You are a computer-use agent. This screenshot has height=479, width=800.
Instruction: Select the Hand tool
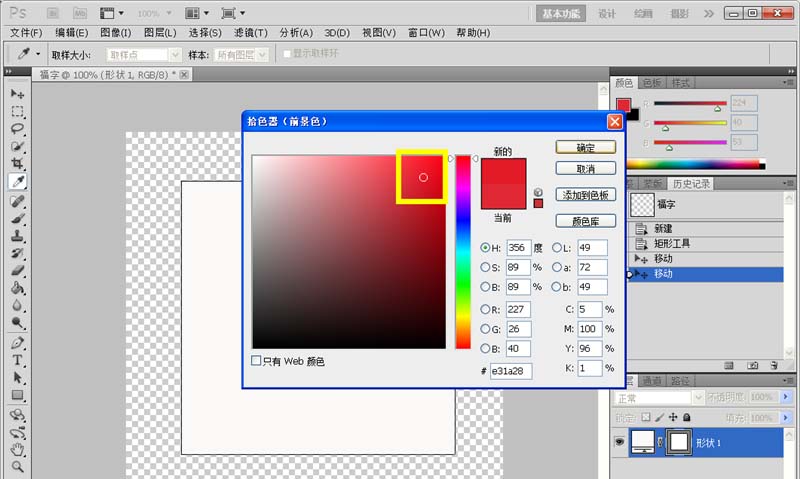click(x=17, y=449)
